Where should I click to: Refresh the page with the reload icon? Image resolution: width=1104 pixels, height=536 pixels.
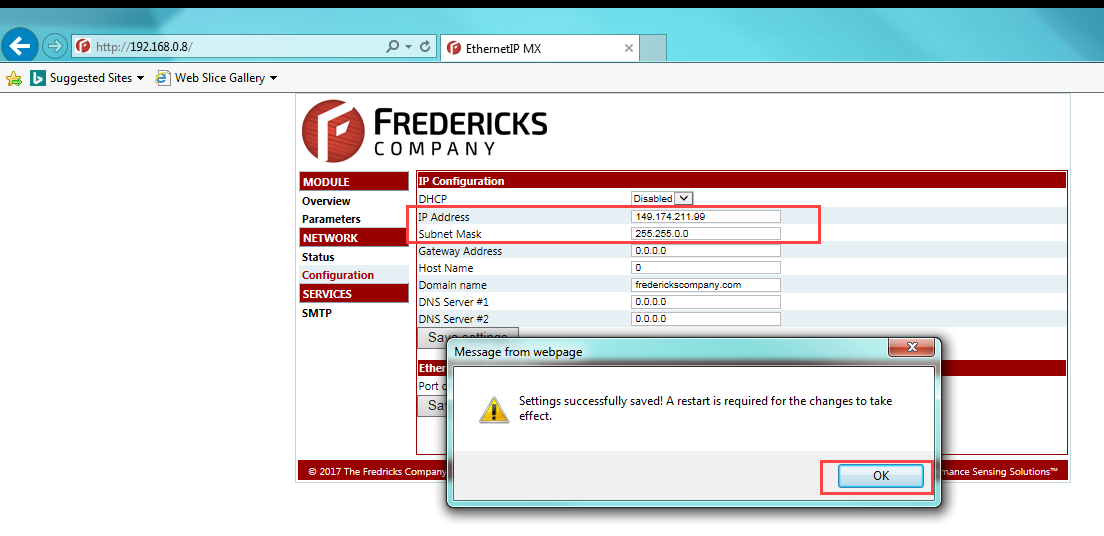(425, 46)
